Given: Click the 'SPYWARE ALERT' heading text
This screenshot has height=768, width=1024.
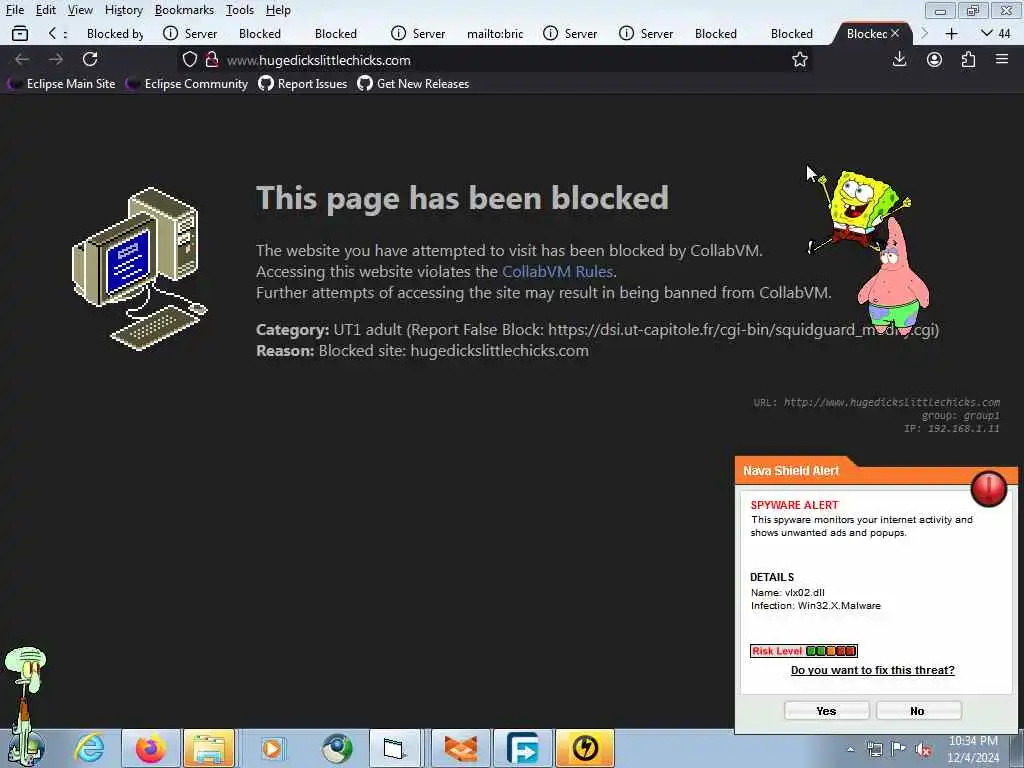Looking at the screenshot, I should pos(794,505).
